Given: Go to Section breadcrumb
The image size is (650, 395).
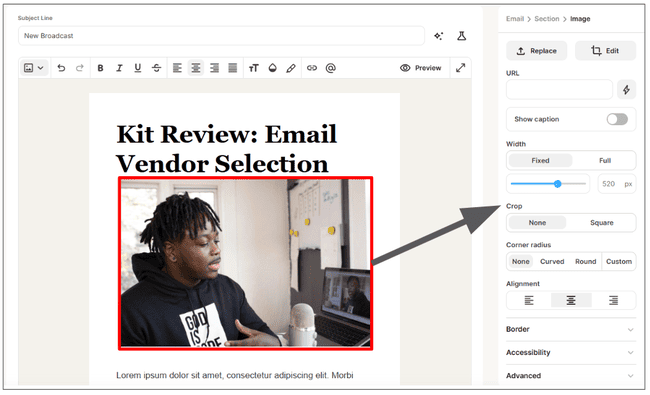Looking at the screenshot, I should click(x=547, y=19).
